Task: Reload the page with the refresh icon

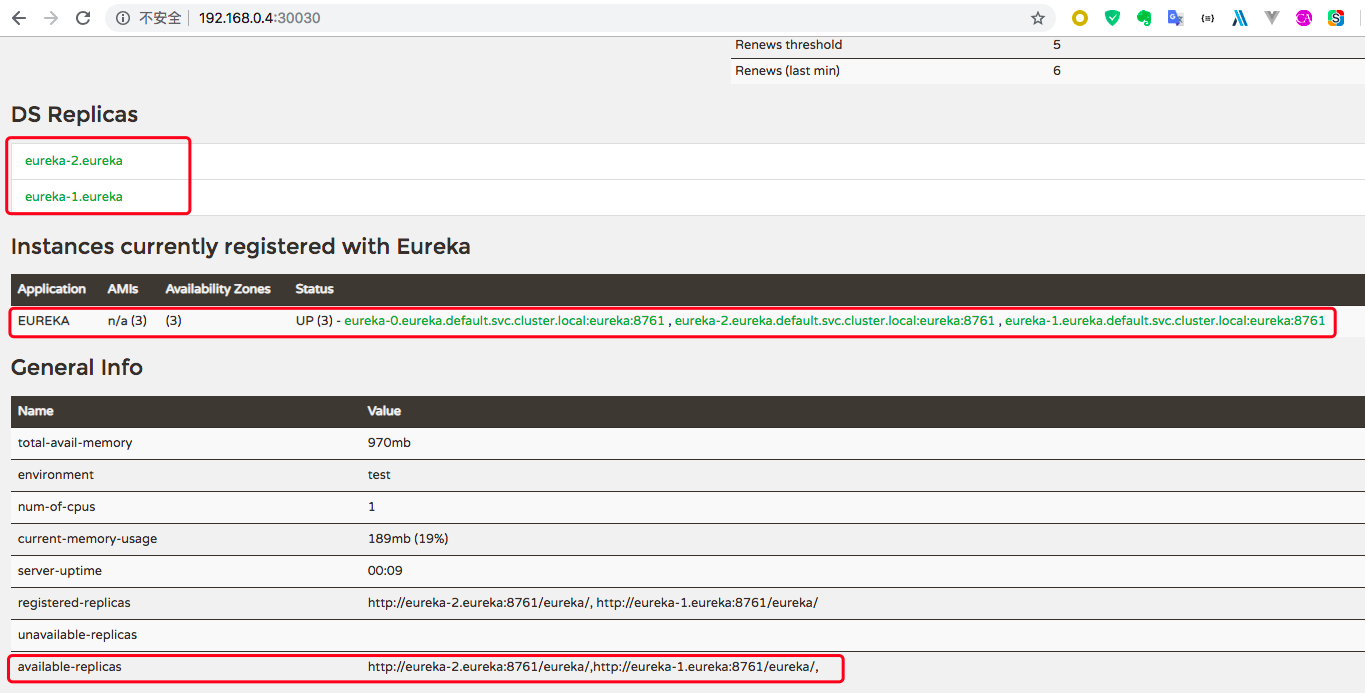Action: tap(83, 18)
